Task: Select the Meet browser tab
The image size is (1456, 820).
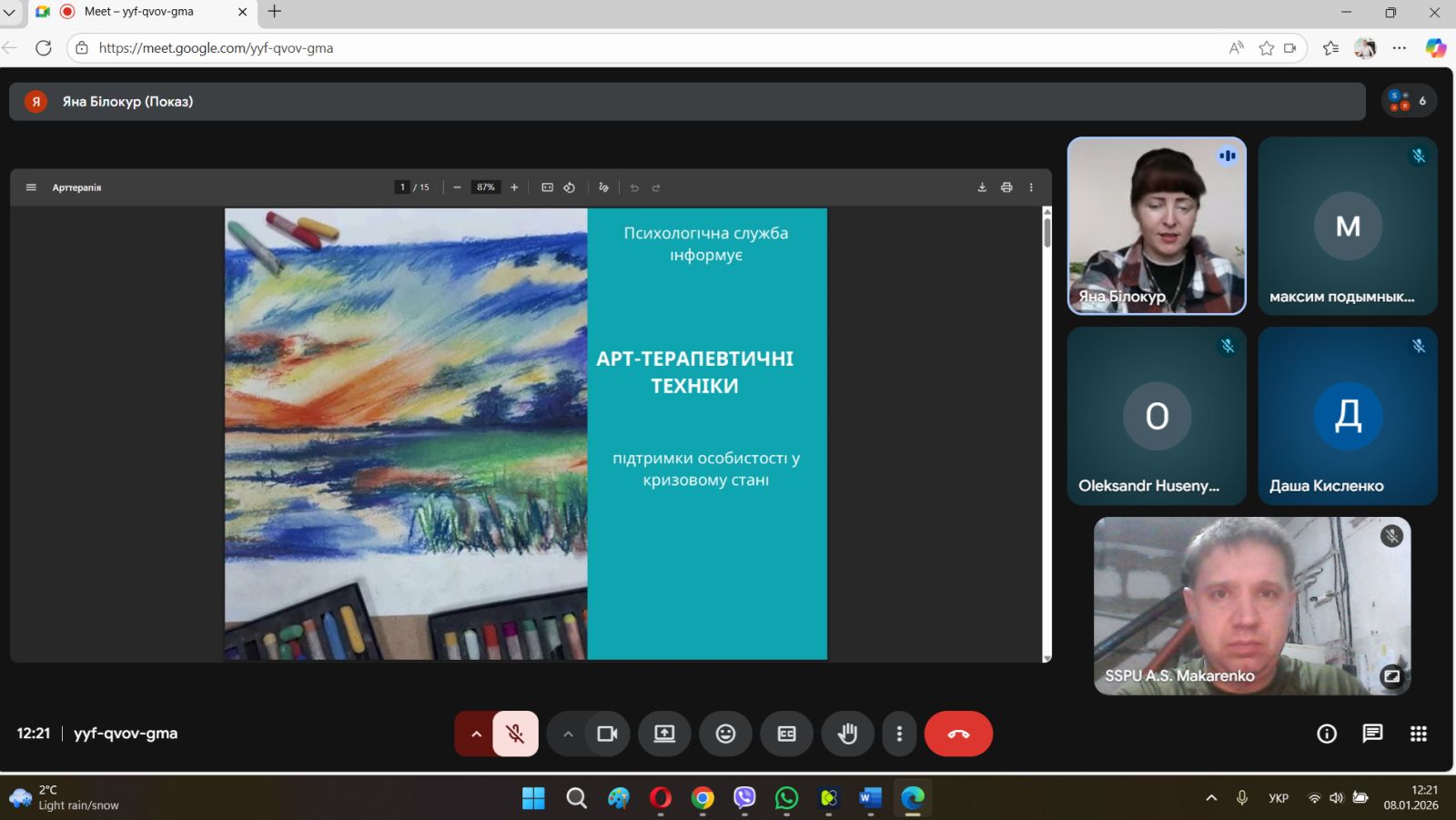Action: tap(138, 12)
